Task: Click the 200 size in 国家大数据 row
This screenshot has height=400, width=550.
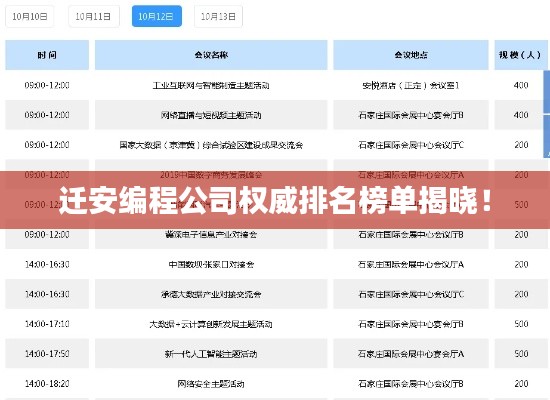Action: 521,145
